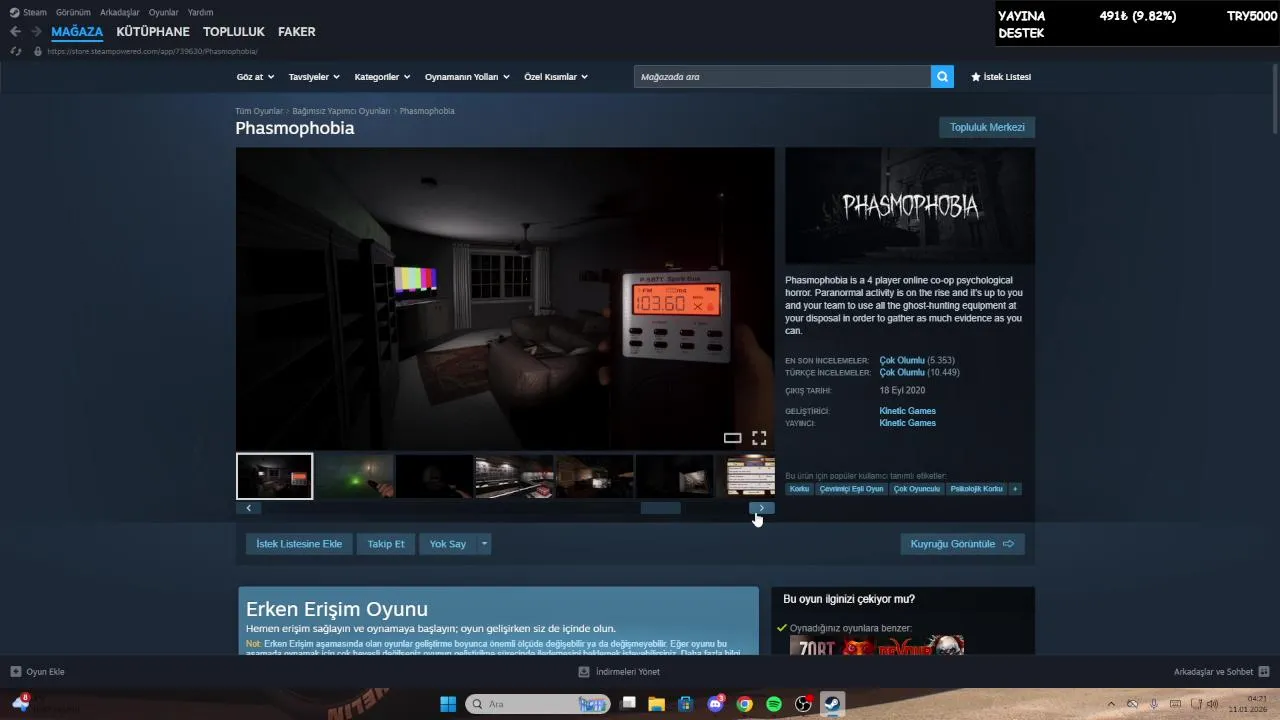1280x720 pixels.
Task: Click the thumbnail strip scroll handle
Action: tap(660, 508)
